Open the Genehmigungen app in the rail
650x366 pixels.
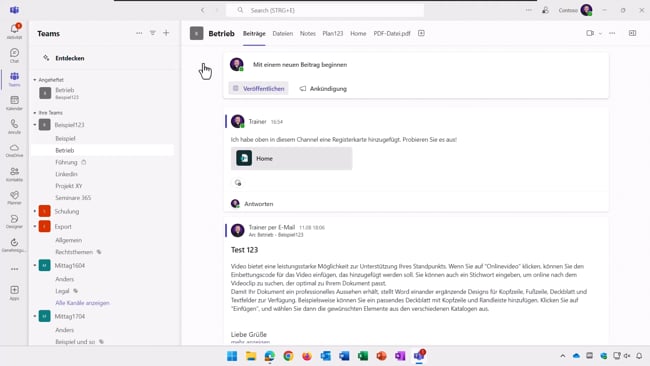coord(15,245)
